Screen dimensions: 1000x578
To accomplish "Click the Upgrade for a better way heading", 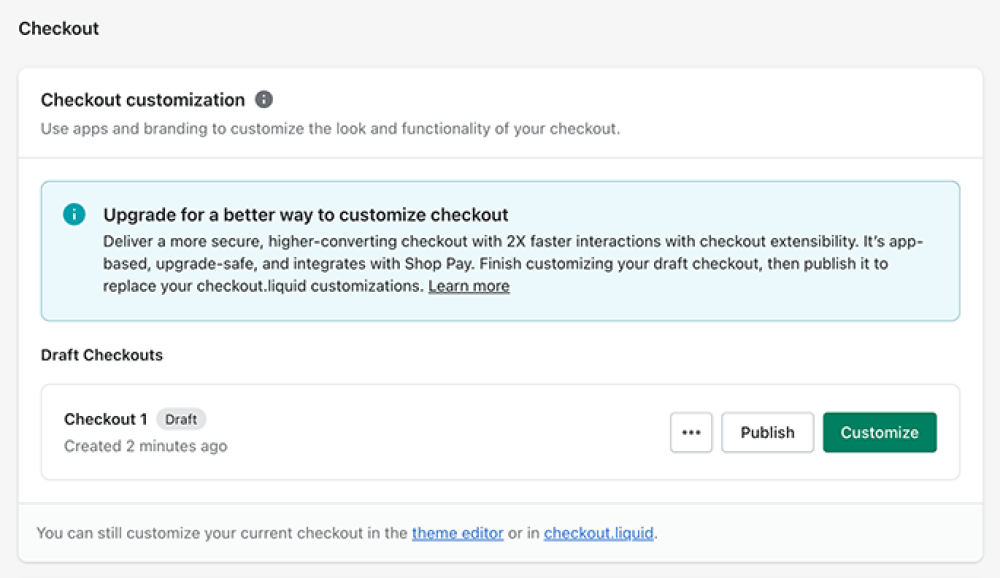I will pos(306,215).
